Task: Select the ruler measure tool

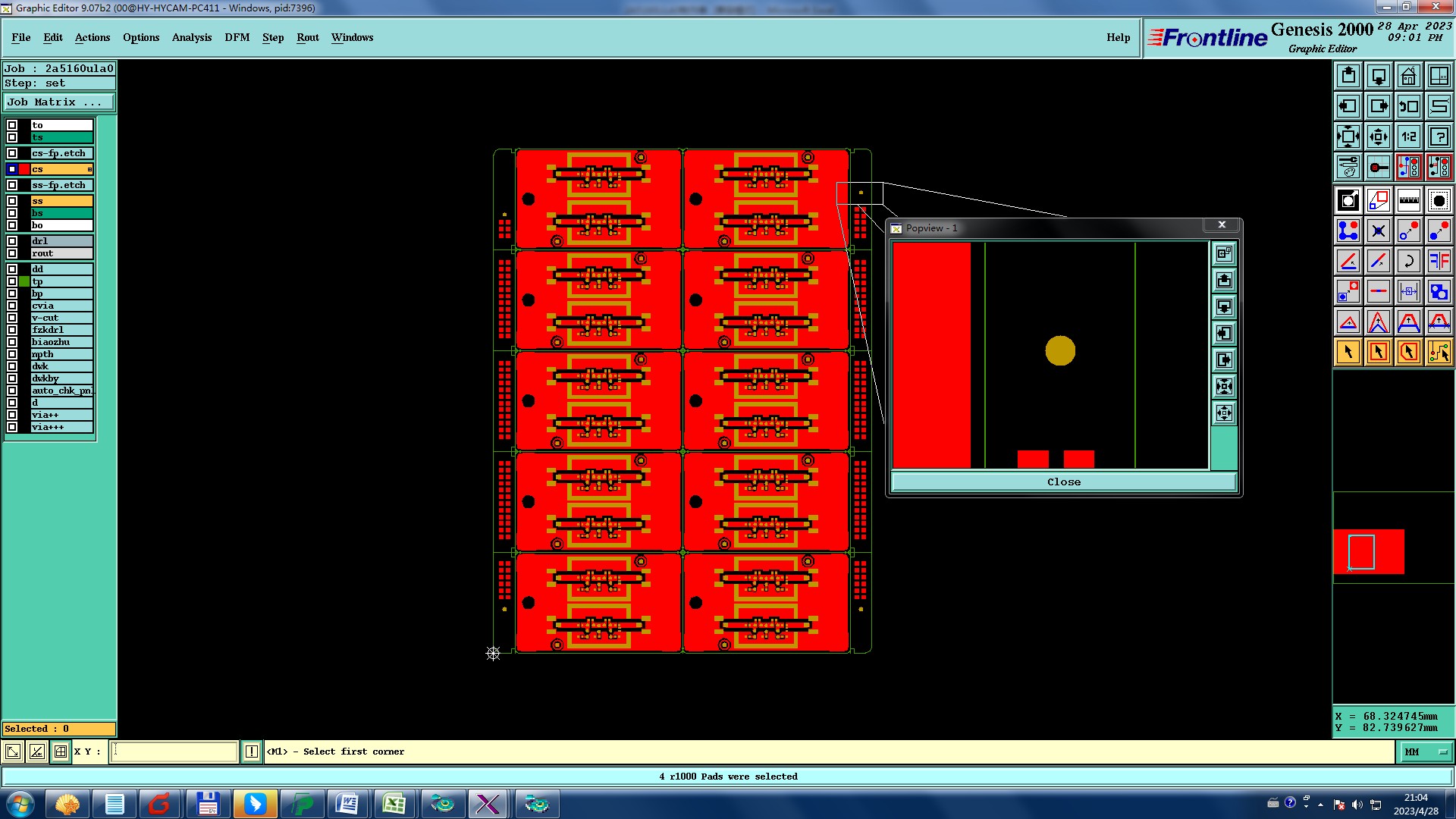Action: (x=1409, y=200)
